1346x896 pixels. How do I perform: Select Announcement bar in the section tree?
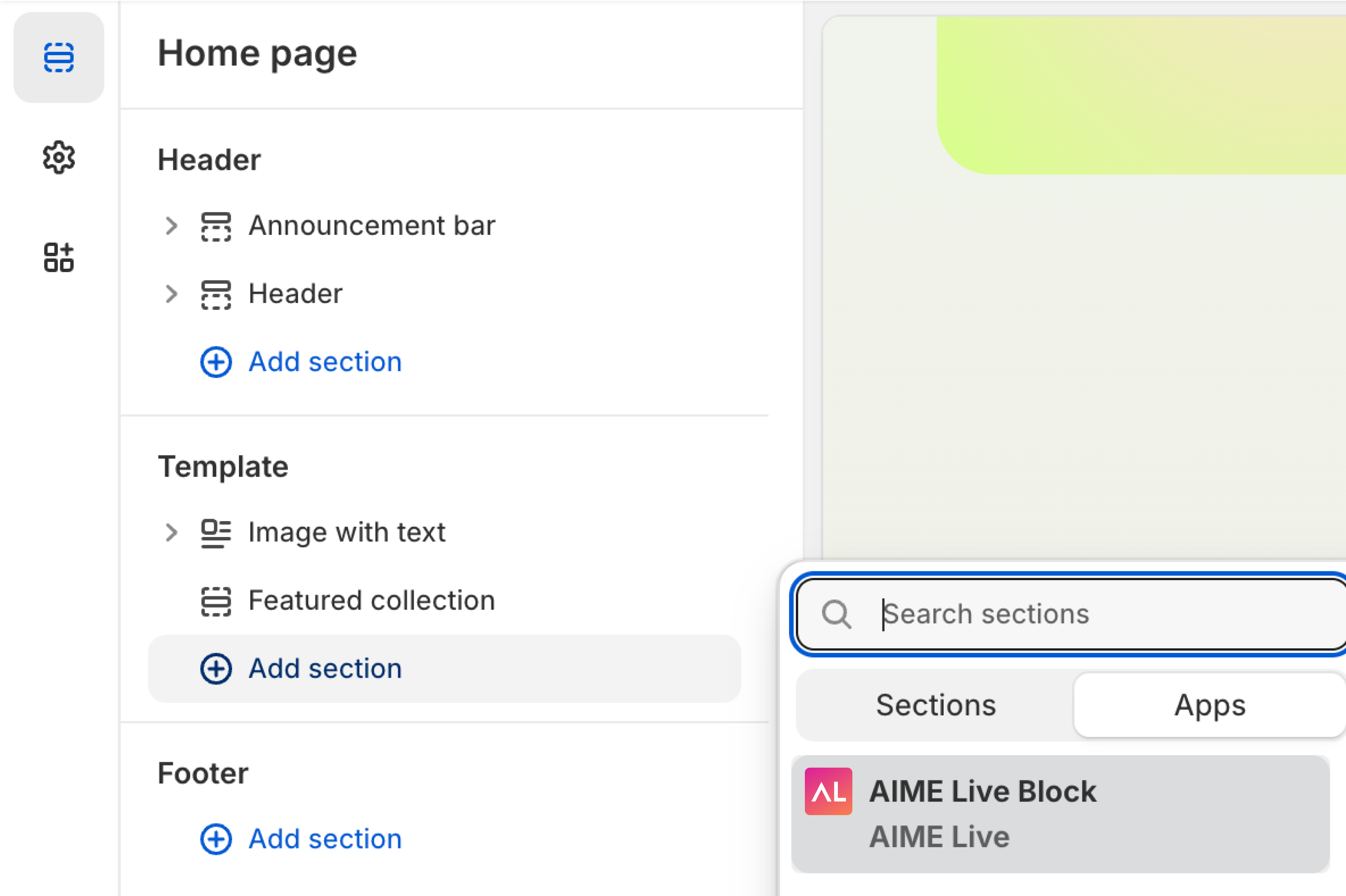tap(372, 226)
